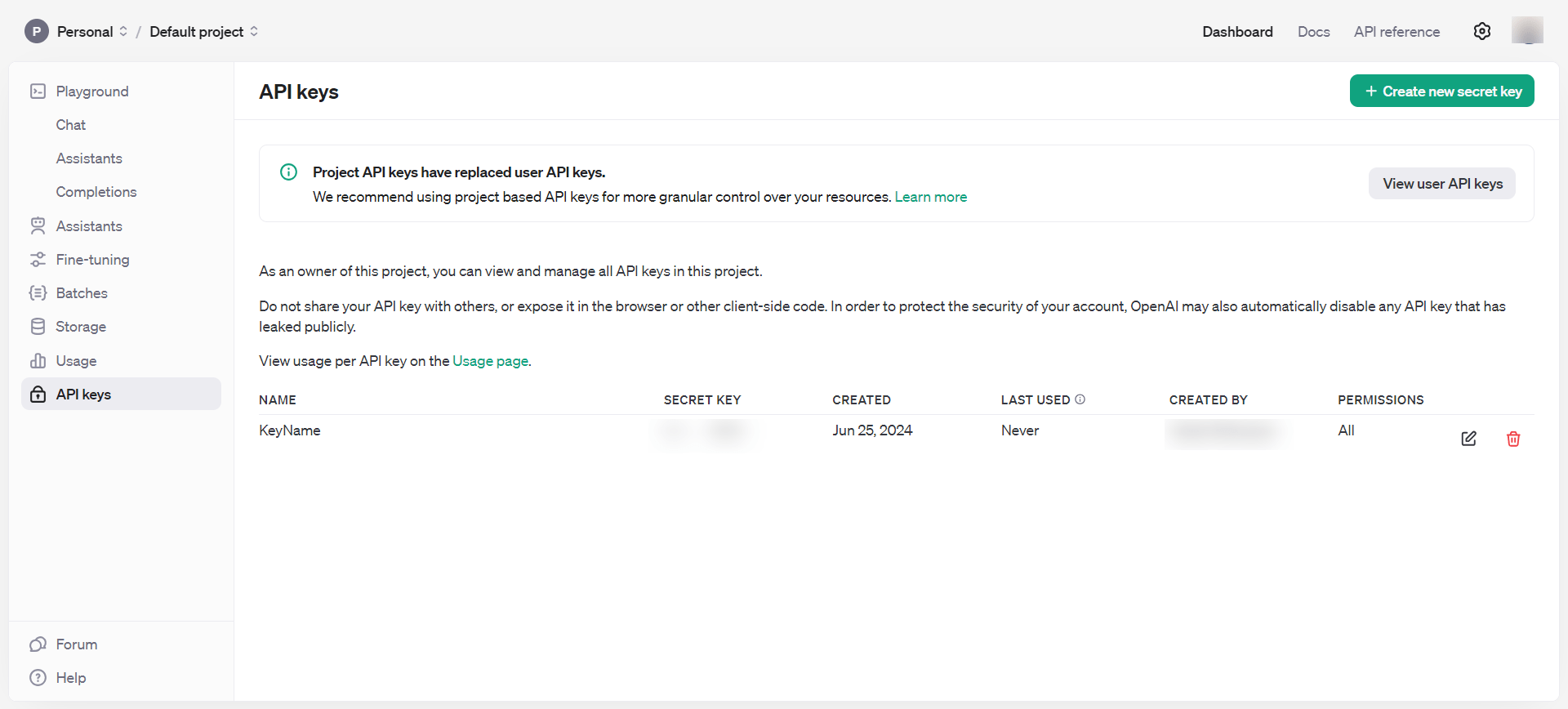This screenshot has height=709, width=1568.
Task: Click the Last Used info icon
Action: coord(1080,399)
